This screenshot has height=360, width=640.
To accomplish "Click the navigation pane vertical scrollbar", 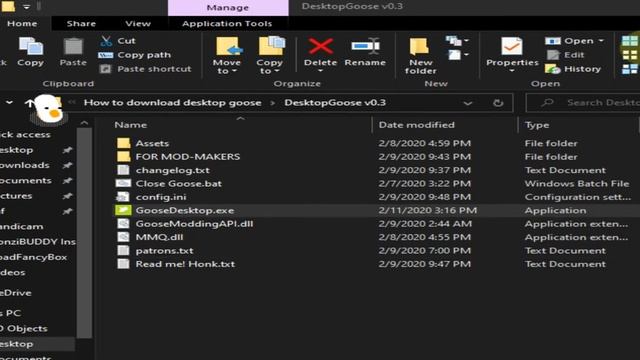I will click(x=84, y=233).
